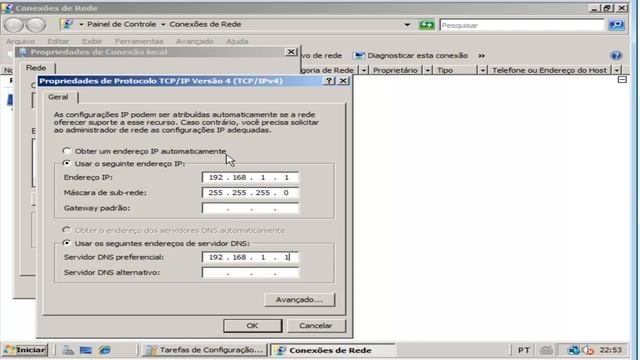Click Telefone ou Endereço do Host column header
Image resolution: width=640 pixels, height=360 pixels.
[549, 70]
